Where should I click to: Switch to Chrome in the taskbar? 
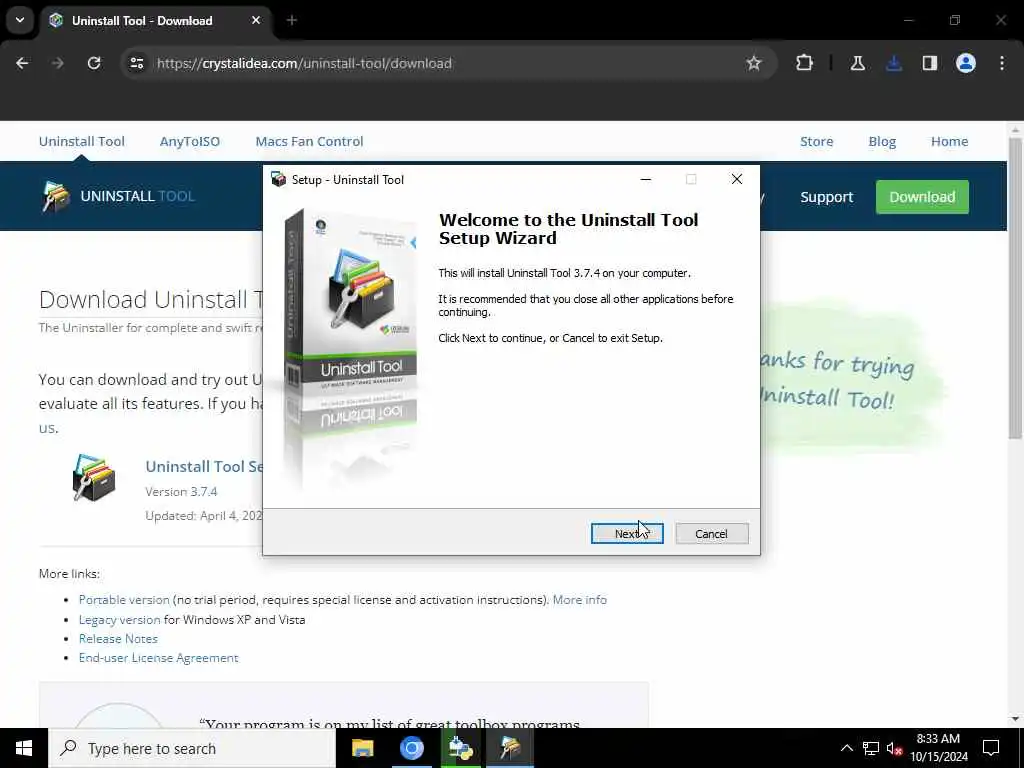(411, 748)
